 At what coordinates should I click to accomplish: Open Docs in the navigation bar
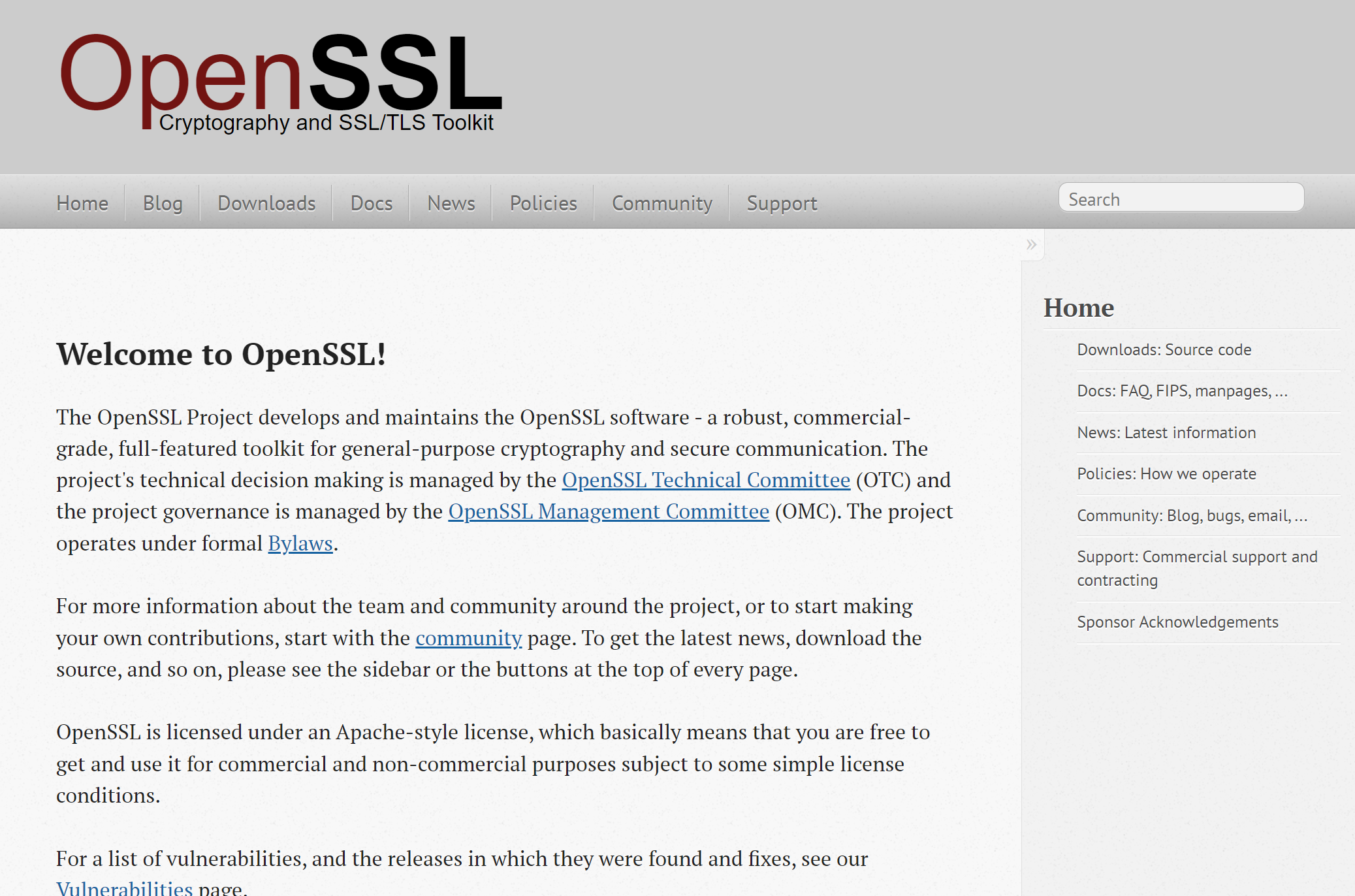point(372,203)
